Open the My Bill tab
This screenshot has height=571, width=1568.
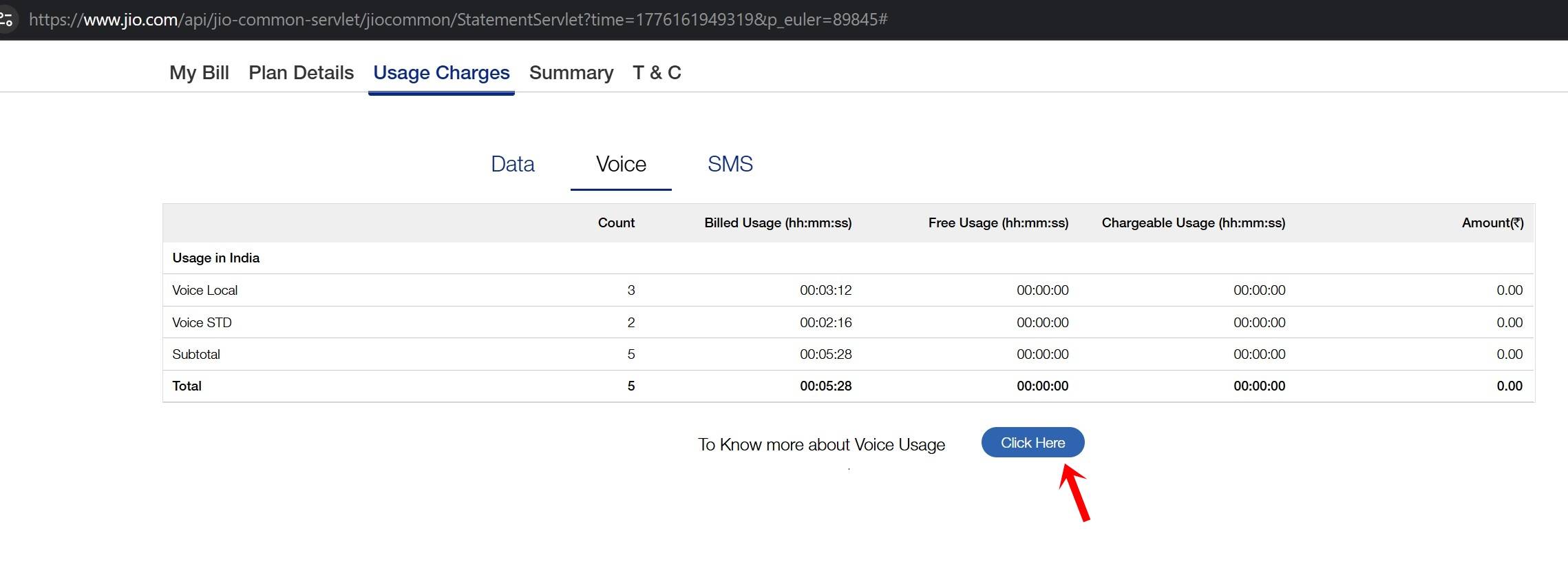199,72
